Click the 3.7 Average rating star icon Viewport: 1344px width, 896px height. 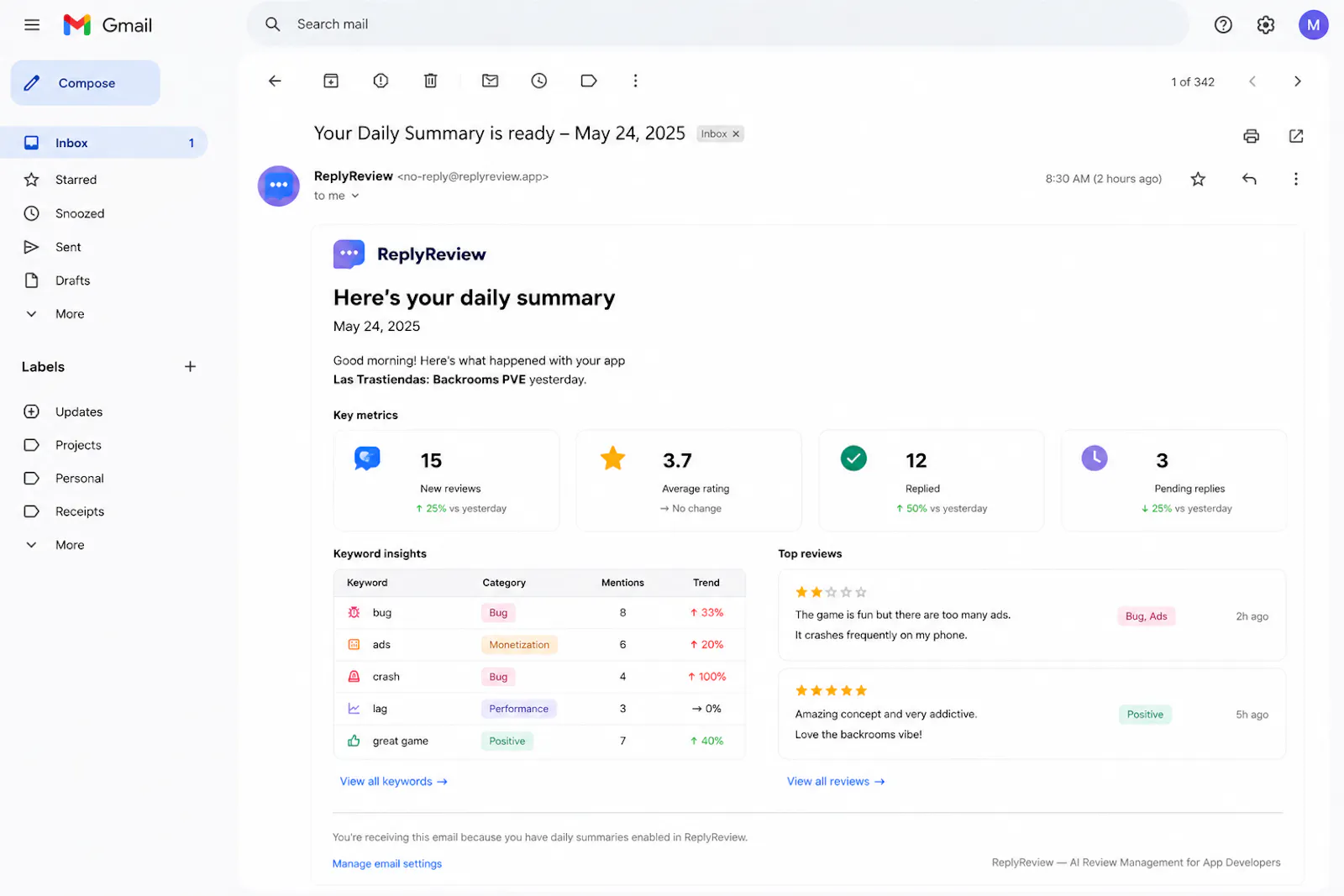613,458
